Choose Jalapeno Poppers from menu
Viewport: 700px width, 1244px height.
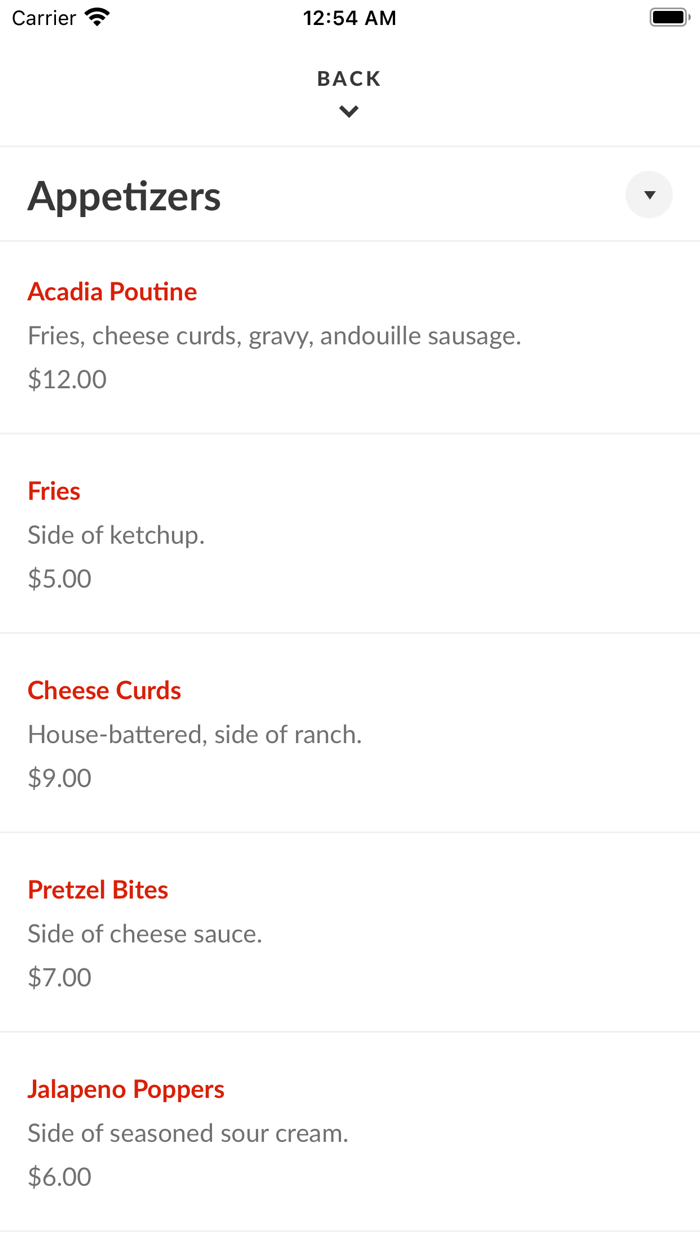click(x=126, y=1089)
